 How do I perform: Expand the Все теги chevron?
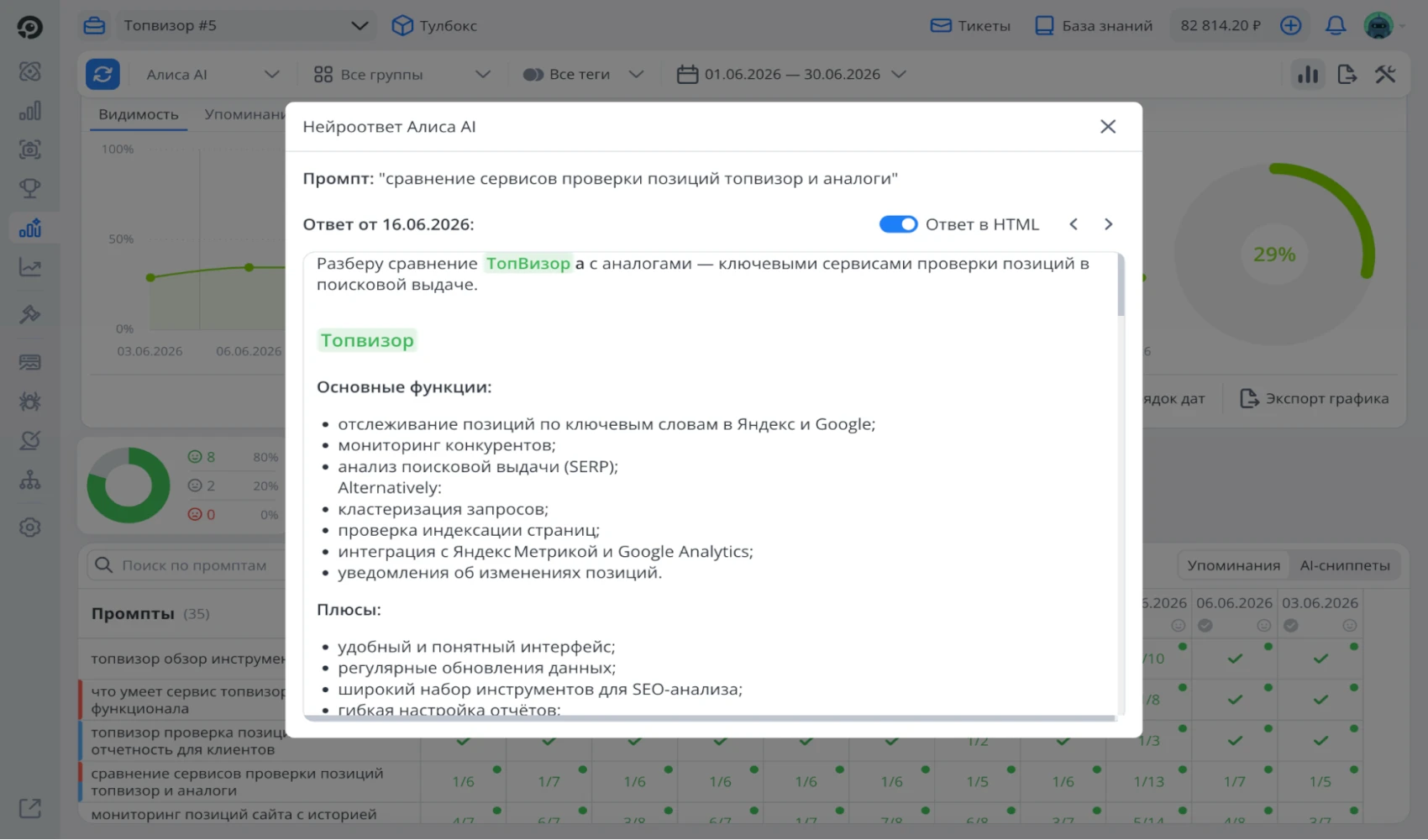636,74
